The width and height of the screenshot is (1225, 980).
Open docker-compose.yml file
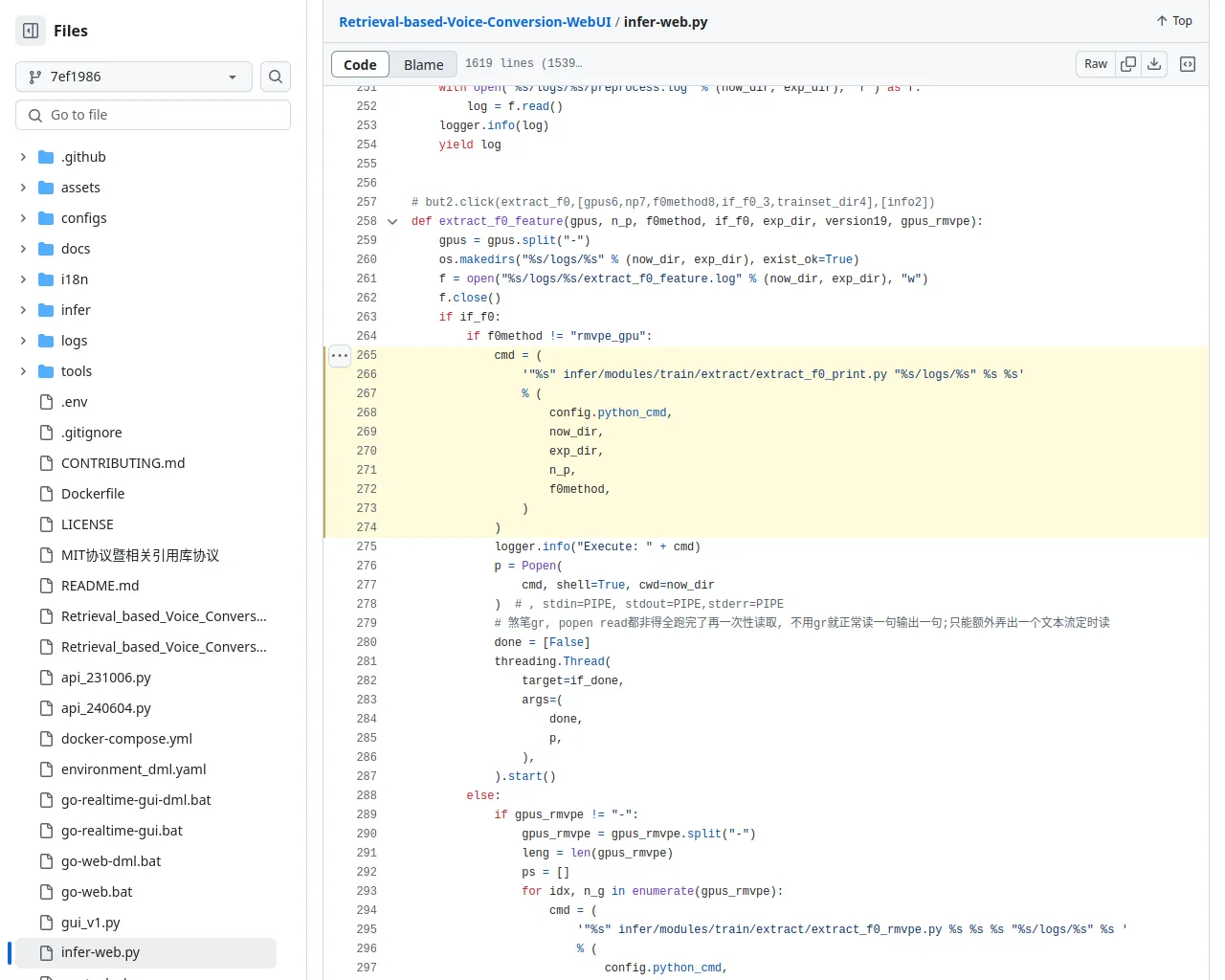pyautogui.click(x=126, y=739)
